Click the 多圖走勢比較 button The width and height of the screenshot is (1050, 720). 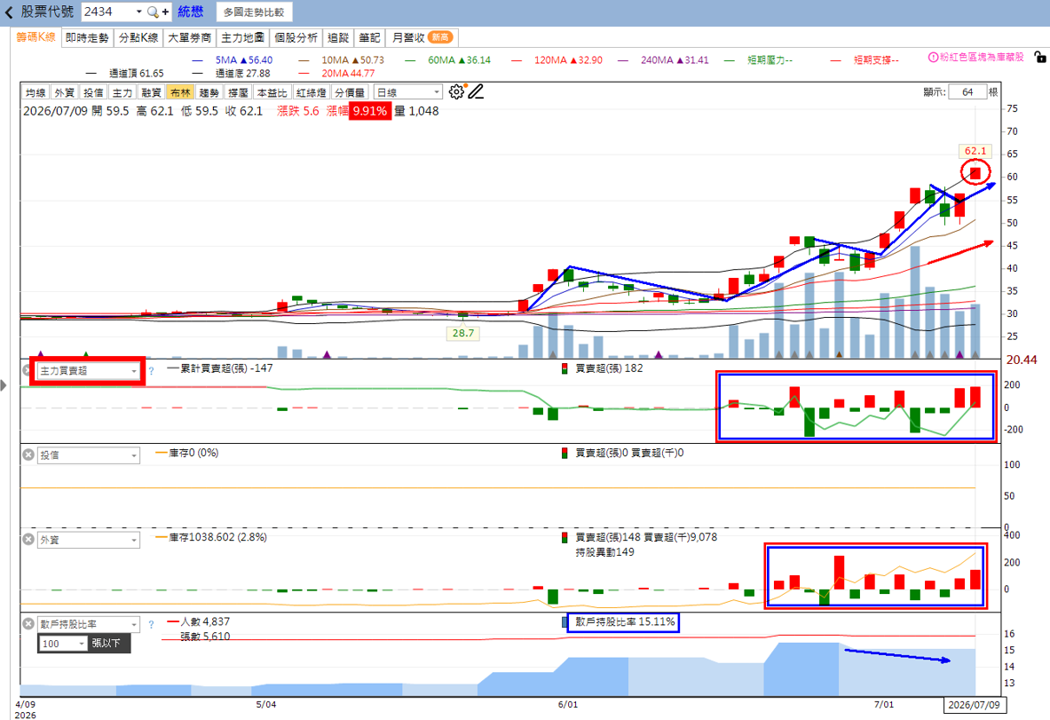coord(254,12)
